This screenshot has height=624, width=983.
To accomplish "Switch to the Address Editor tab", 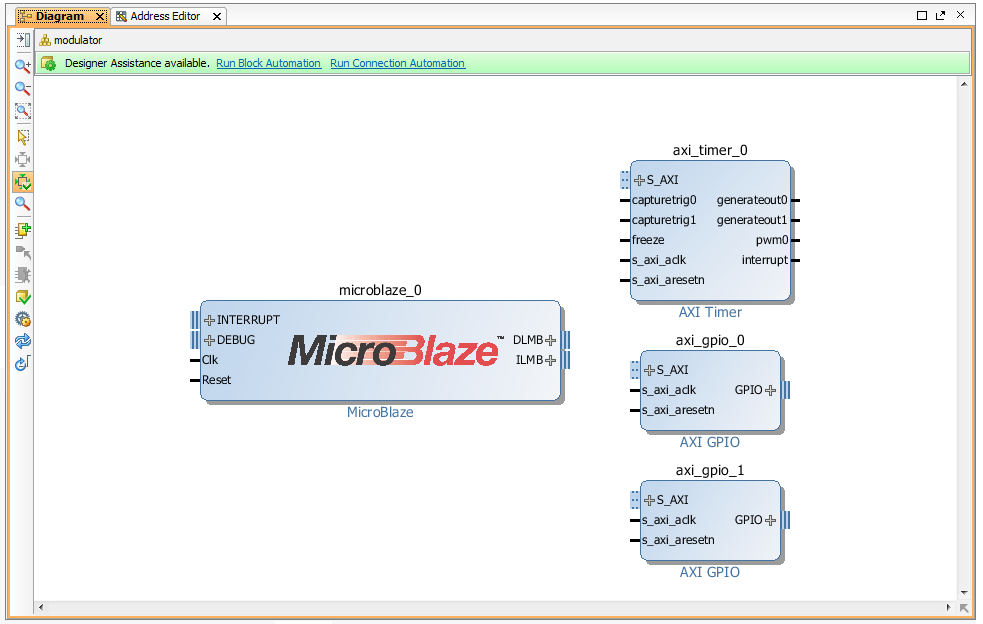I will [x=165, y=16].
